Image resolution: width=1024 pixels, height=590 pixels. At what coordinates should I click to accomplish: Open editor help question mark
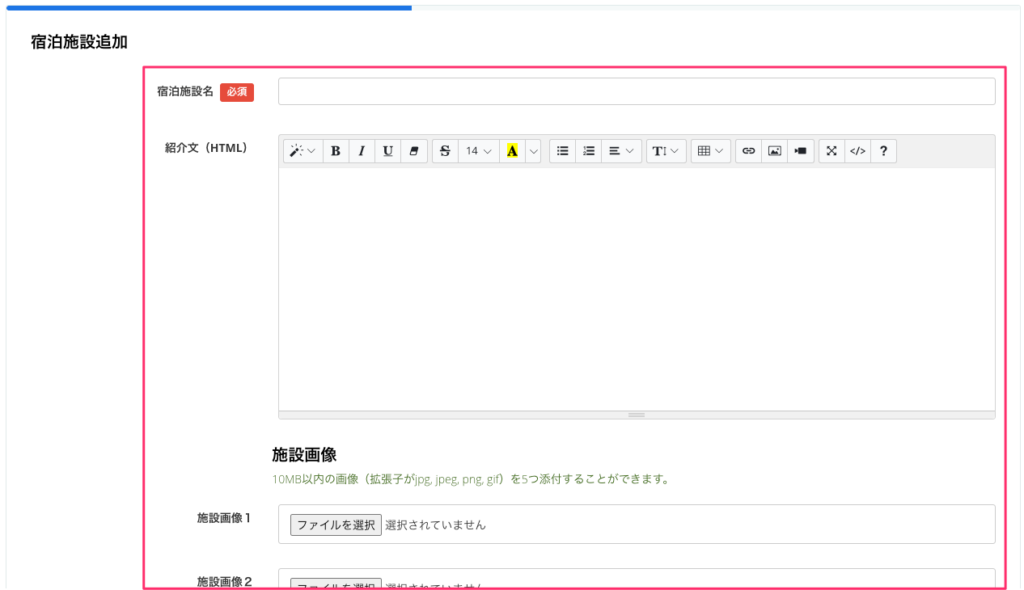[x=883, y=151]
